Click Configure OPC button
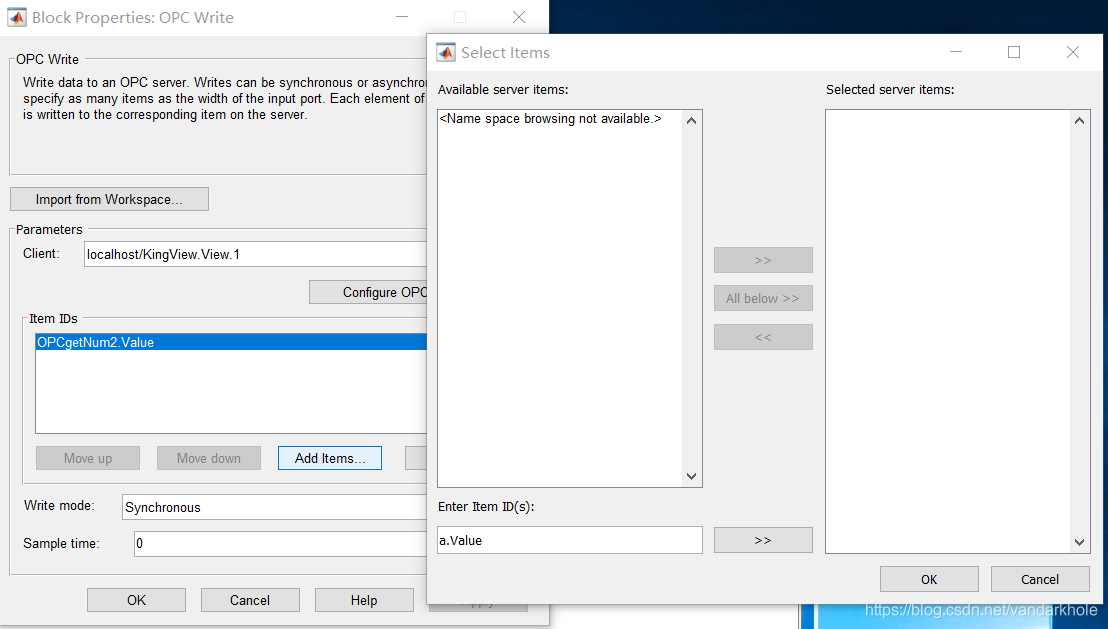The image size is (1108, 629). pyautogui.click(x=368, y=293)
